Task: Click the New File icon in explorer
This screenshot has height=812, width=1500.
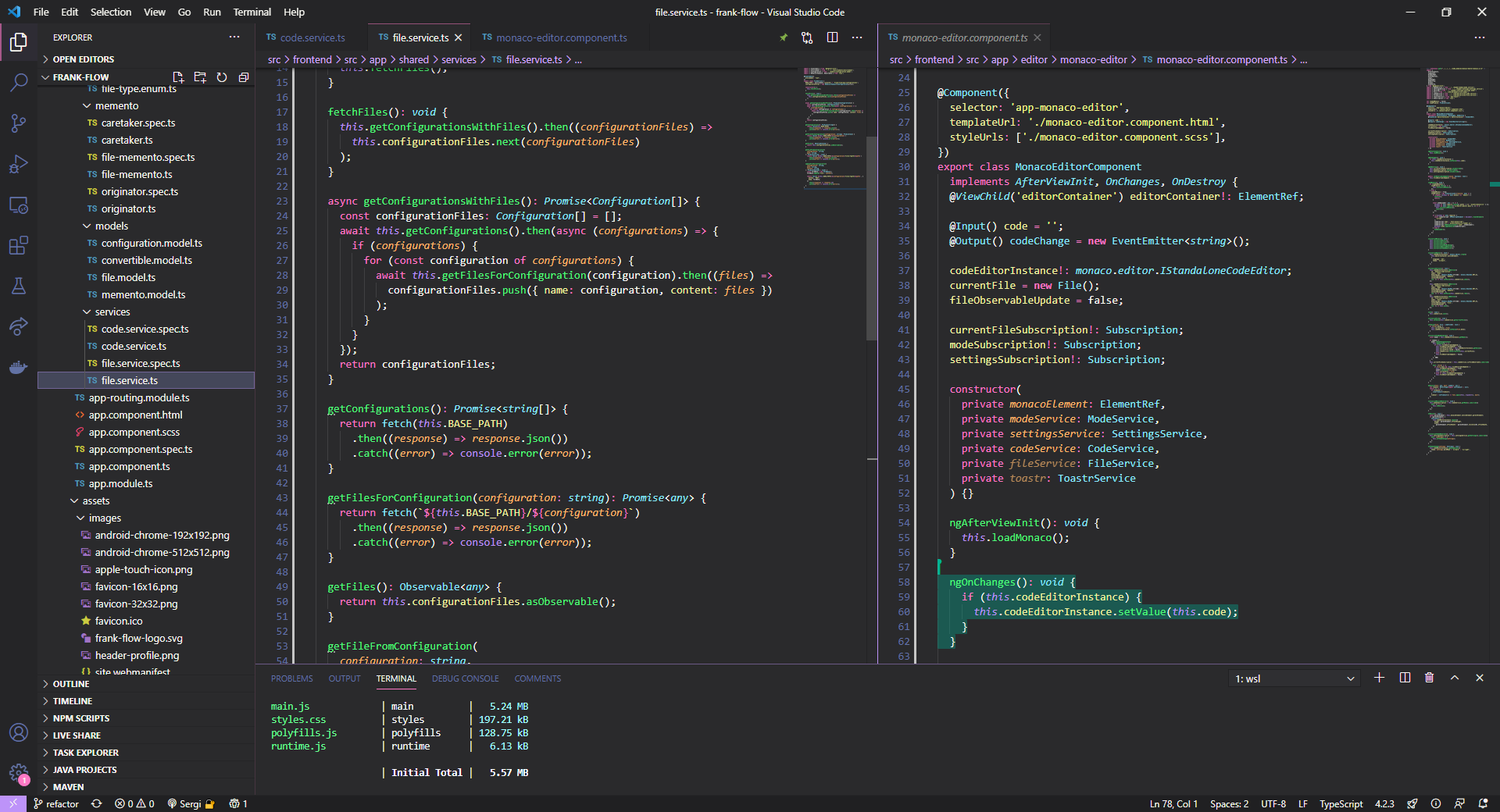Action: (x=178, y=77)
